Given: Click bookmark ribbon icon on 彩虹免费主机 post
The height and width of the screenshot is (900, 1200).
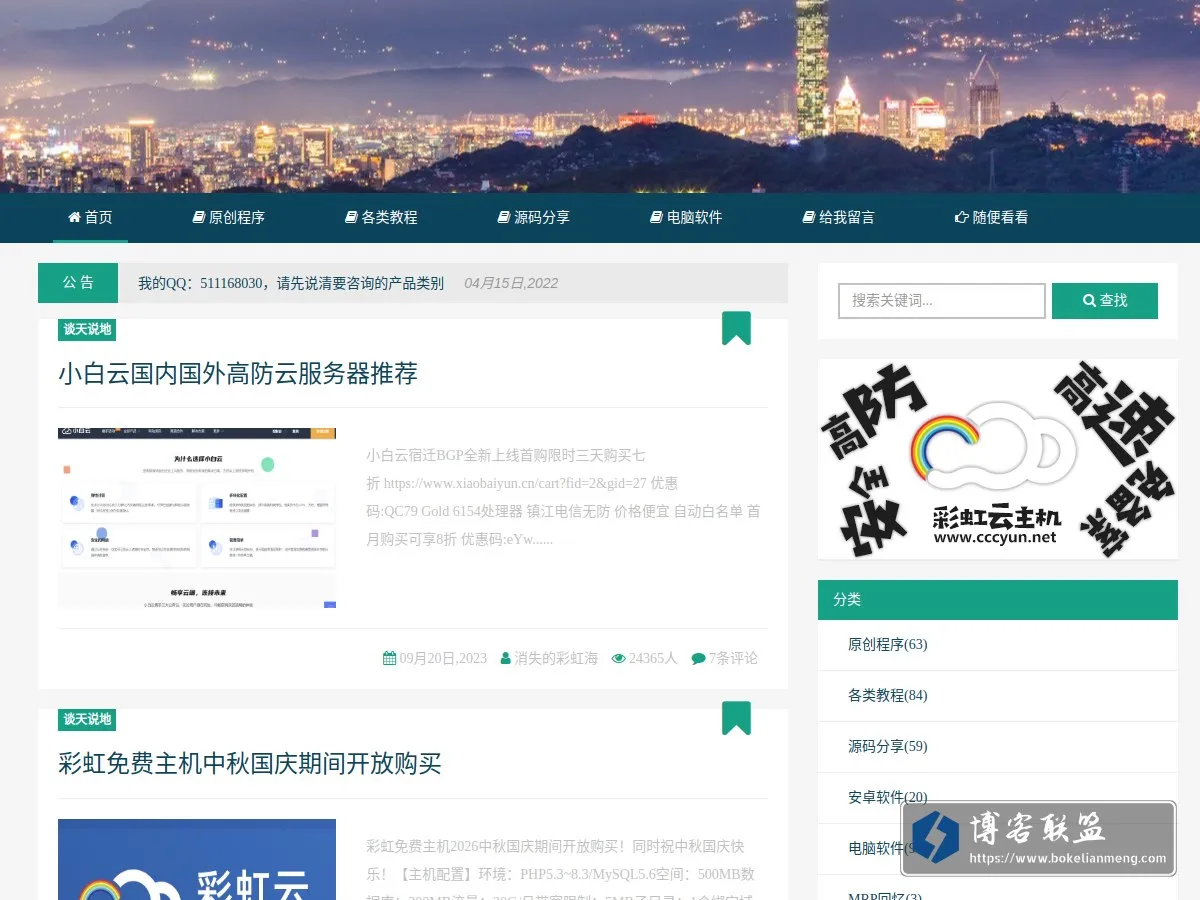Looking at the screenshot, I should (x=736, y=718).
